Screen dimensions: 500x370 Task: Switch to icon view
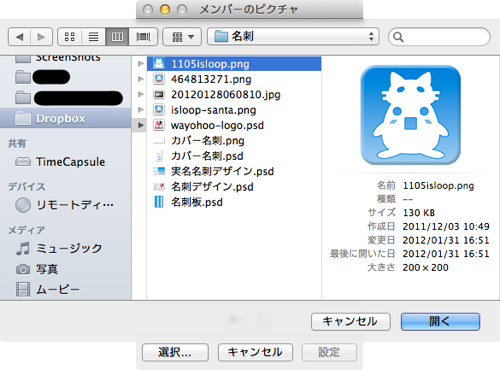70,37
